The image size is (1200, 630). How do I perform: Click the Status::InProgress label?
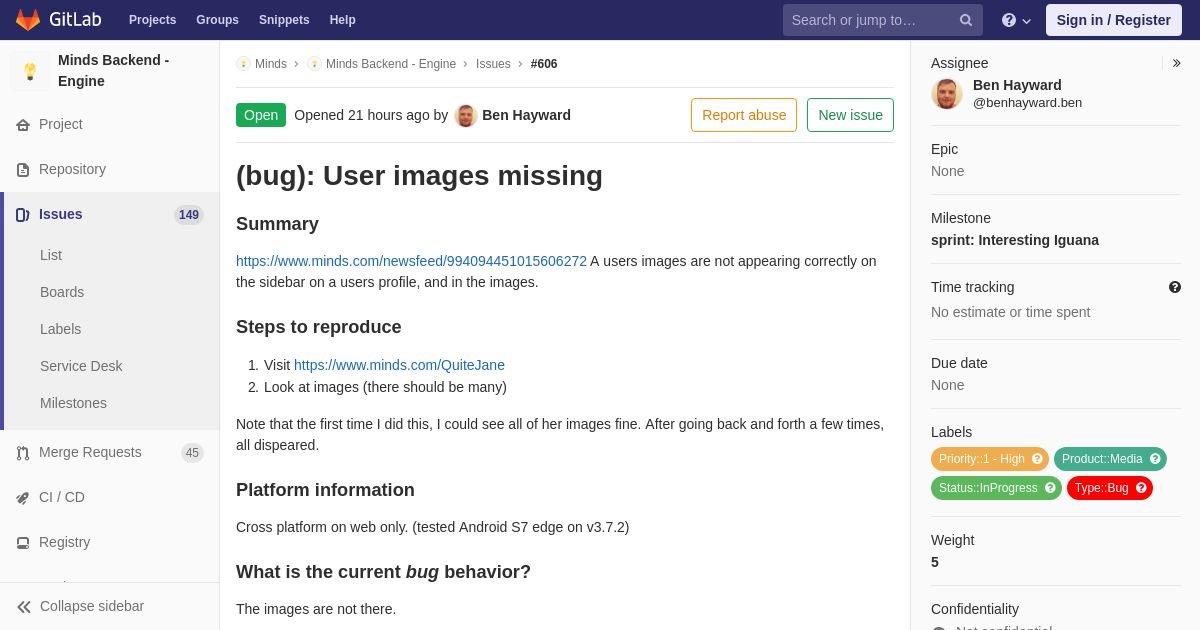(x=988, y=488)
